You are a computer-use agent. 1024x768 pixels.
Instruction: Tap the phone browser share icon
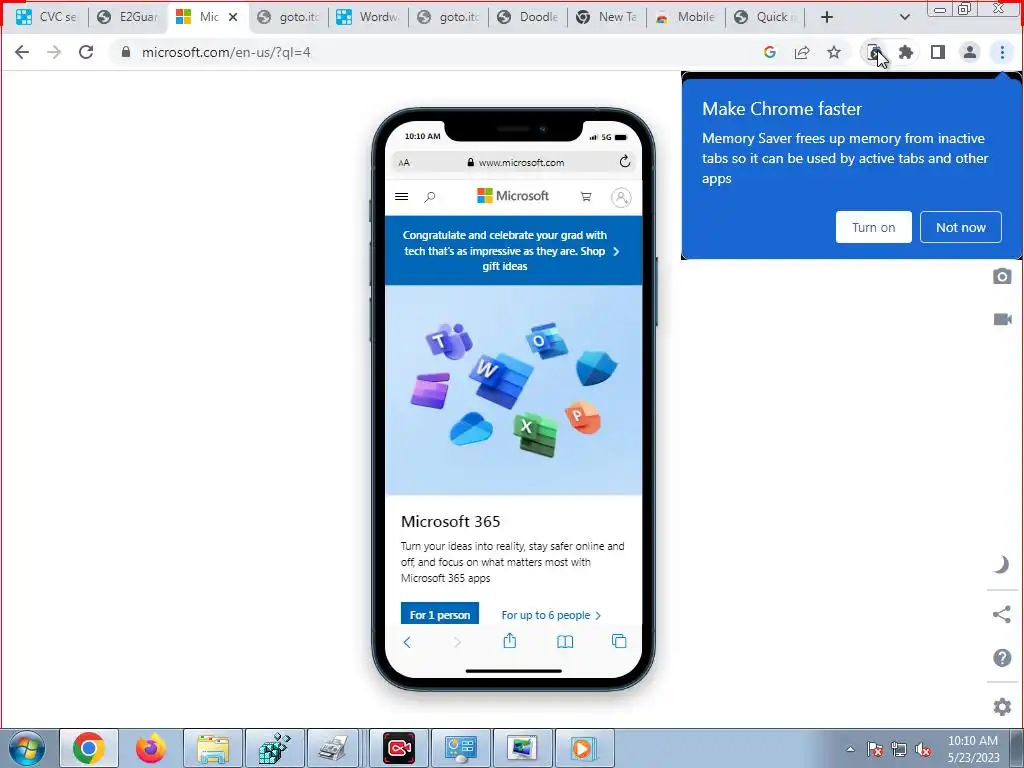[510, 641]
